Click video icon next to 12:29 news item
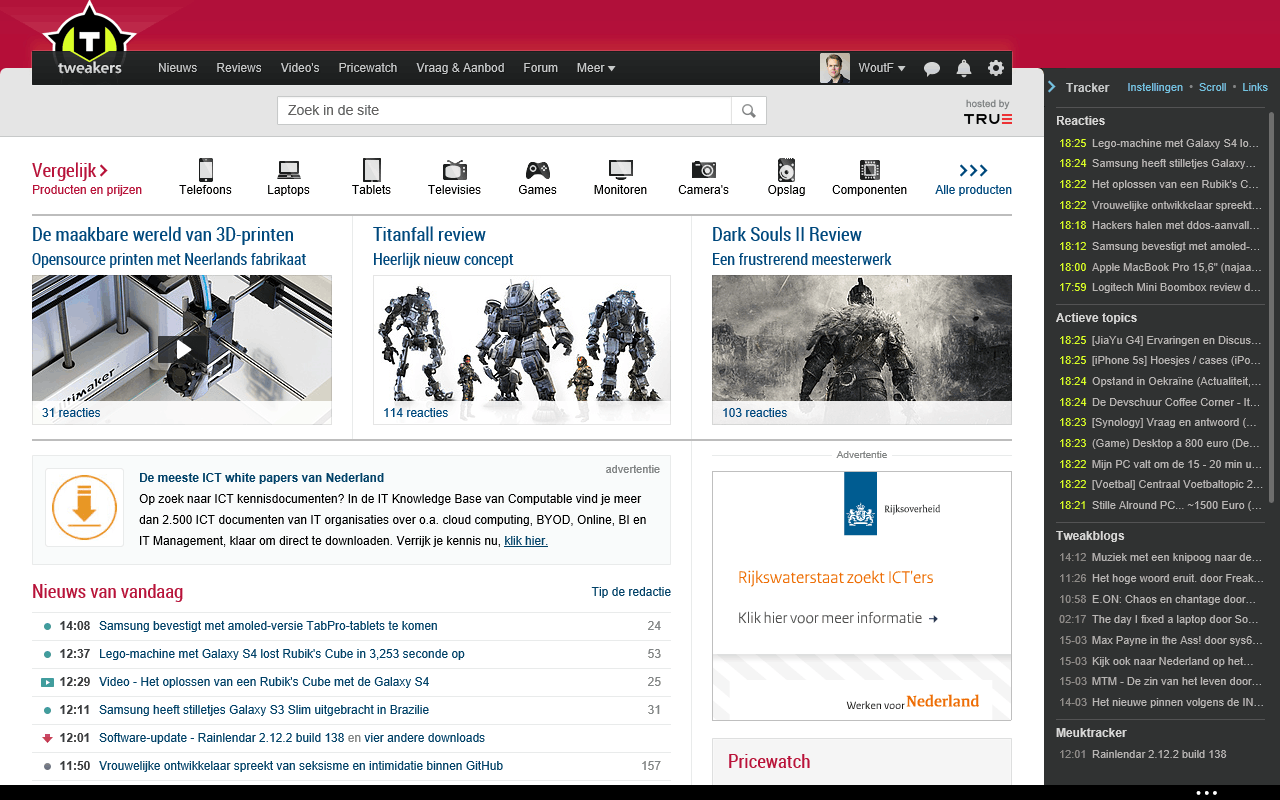The width and height of the screenshot is (1280, 800). click(47, 682)
